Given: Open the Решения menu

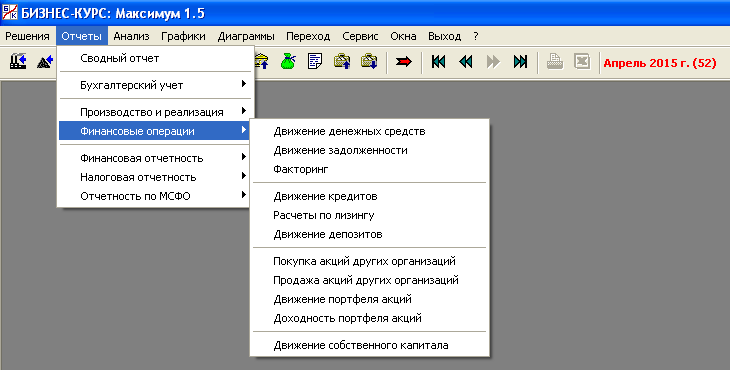Looking at the screenshot, I should click(x=27, y=36).
